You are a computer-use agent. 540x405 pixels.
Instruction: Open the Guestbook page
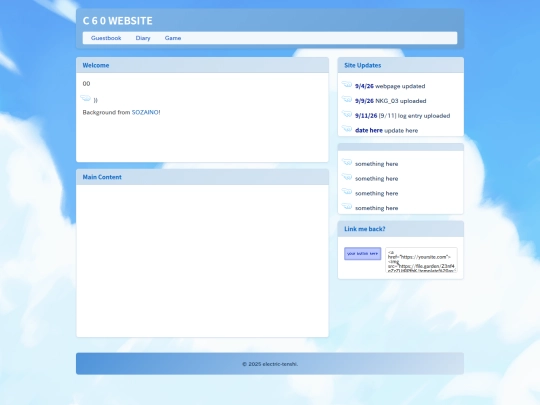pyautogui.click(x=106, y=38)
